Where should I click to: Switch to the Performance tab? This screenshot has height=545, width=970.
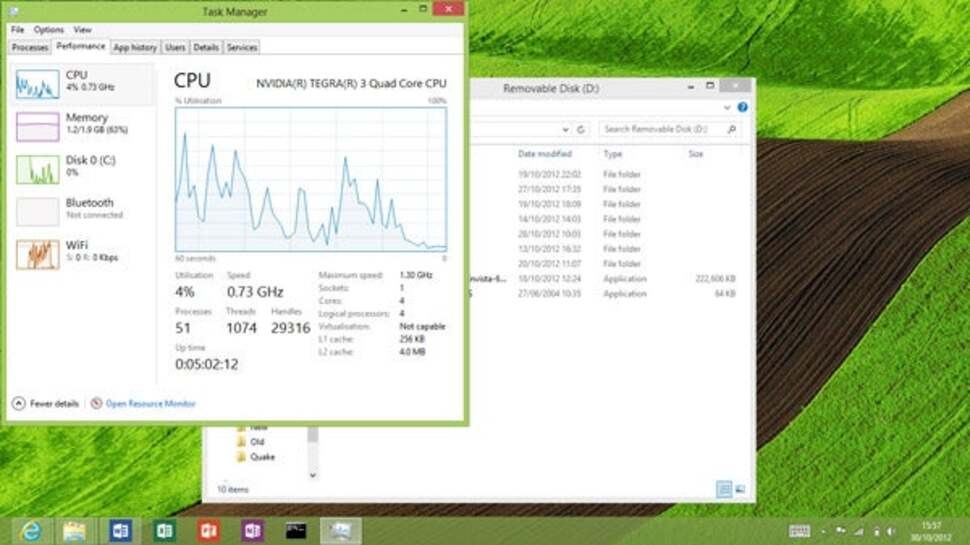tap(80, 46)
